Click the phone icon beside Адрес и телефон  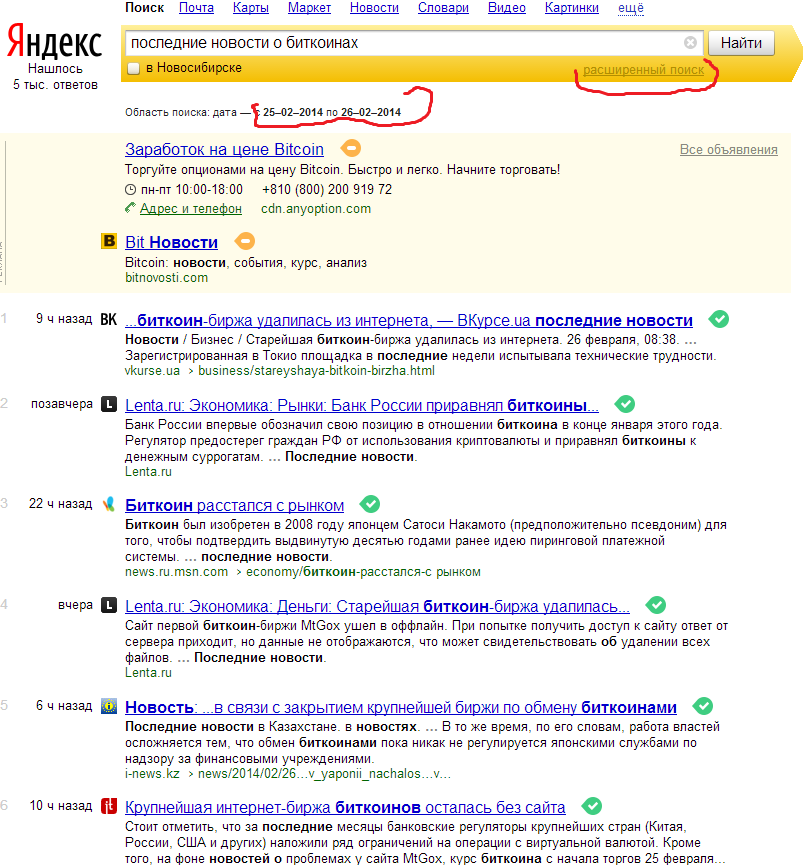pos(130,208)
